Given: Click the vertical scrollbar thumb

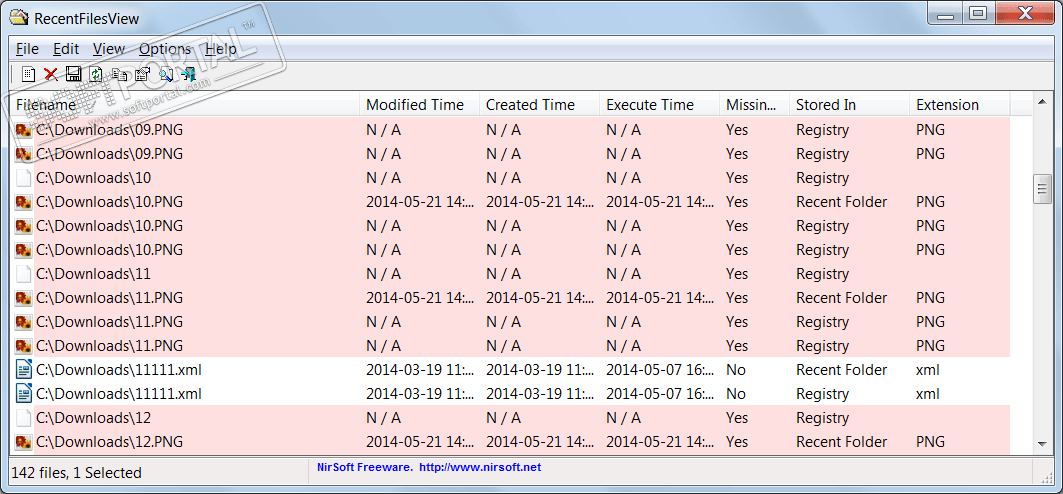Looking at the screenshot, I should point(1041,189).
